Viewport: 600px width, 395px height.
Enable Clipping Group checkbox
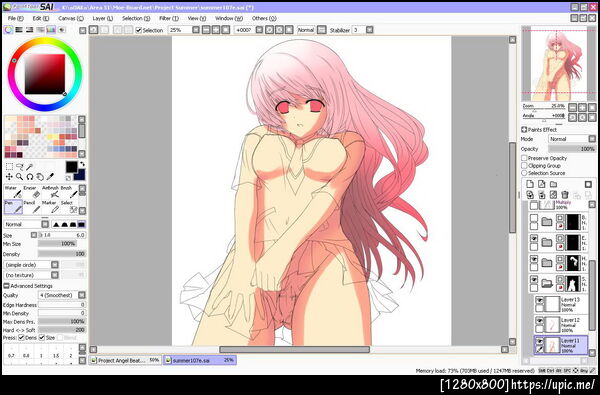coord(524,166)
